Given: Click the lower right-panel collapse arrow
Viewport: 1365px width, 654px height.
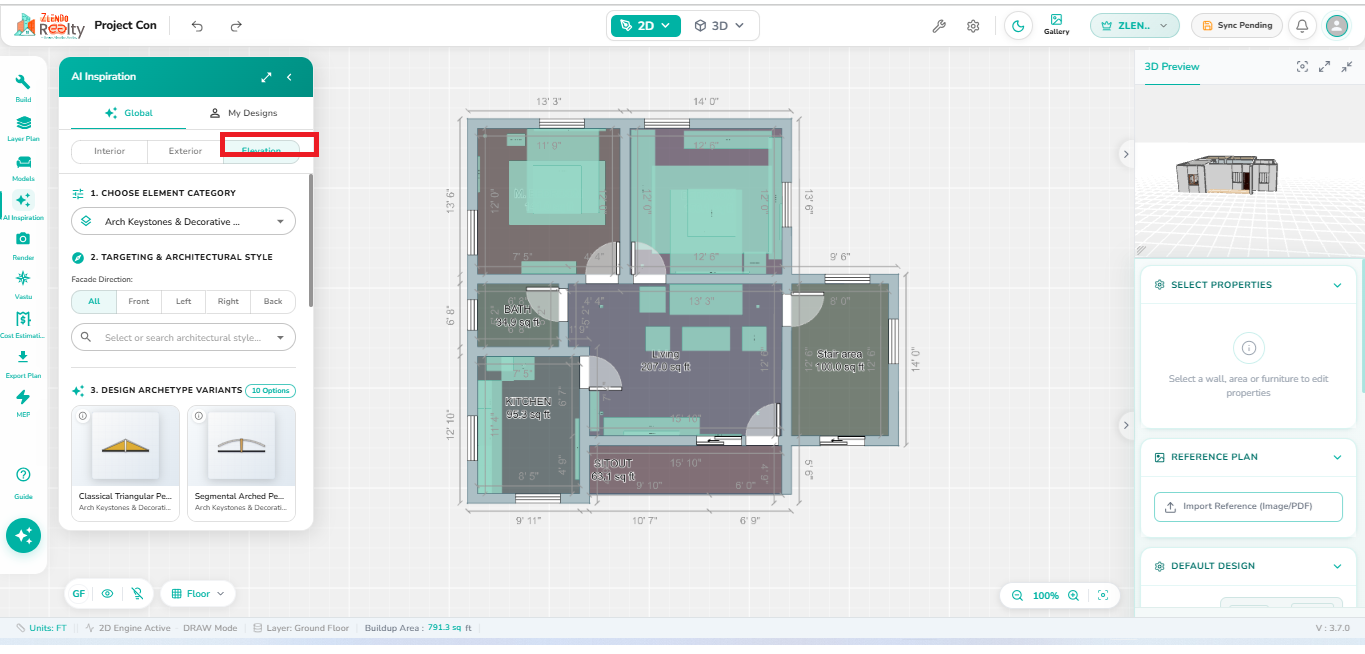Looking at the screenshot, I should click(x=1126, y=425).
